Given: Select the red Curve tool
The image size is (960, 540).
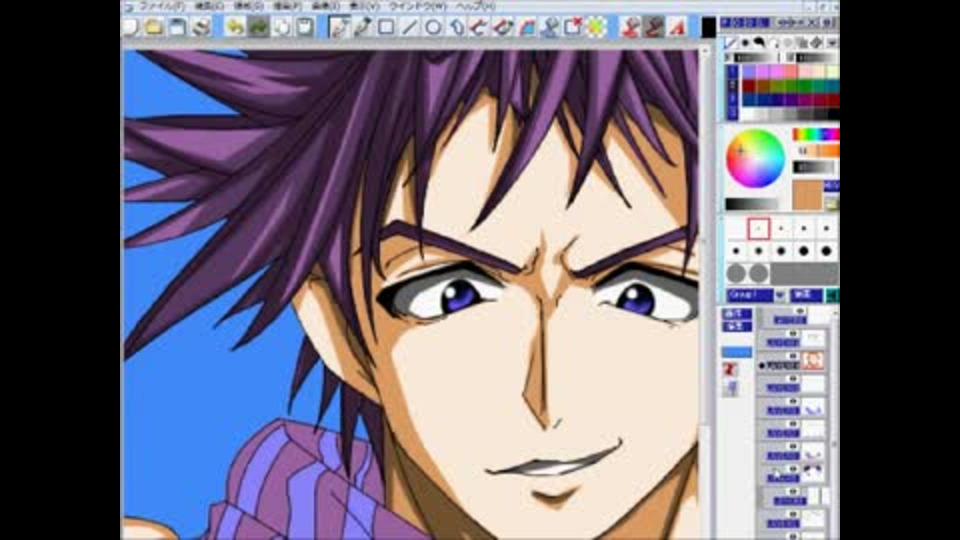Looking at the screenshot, I should tap(480, 27).
